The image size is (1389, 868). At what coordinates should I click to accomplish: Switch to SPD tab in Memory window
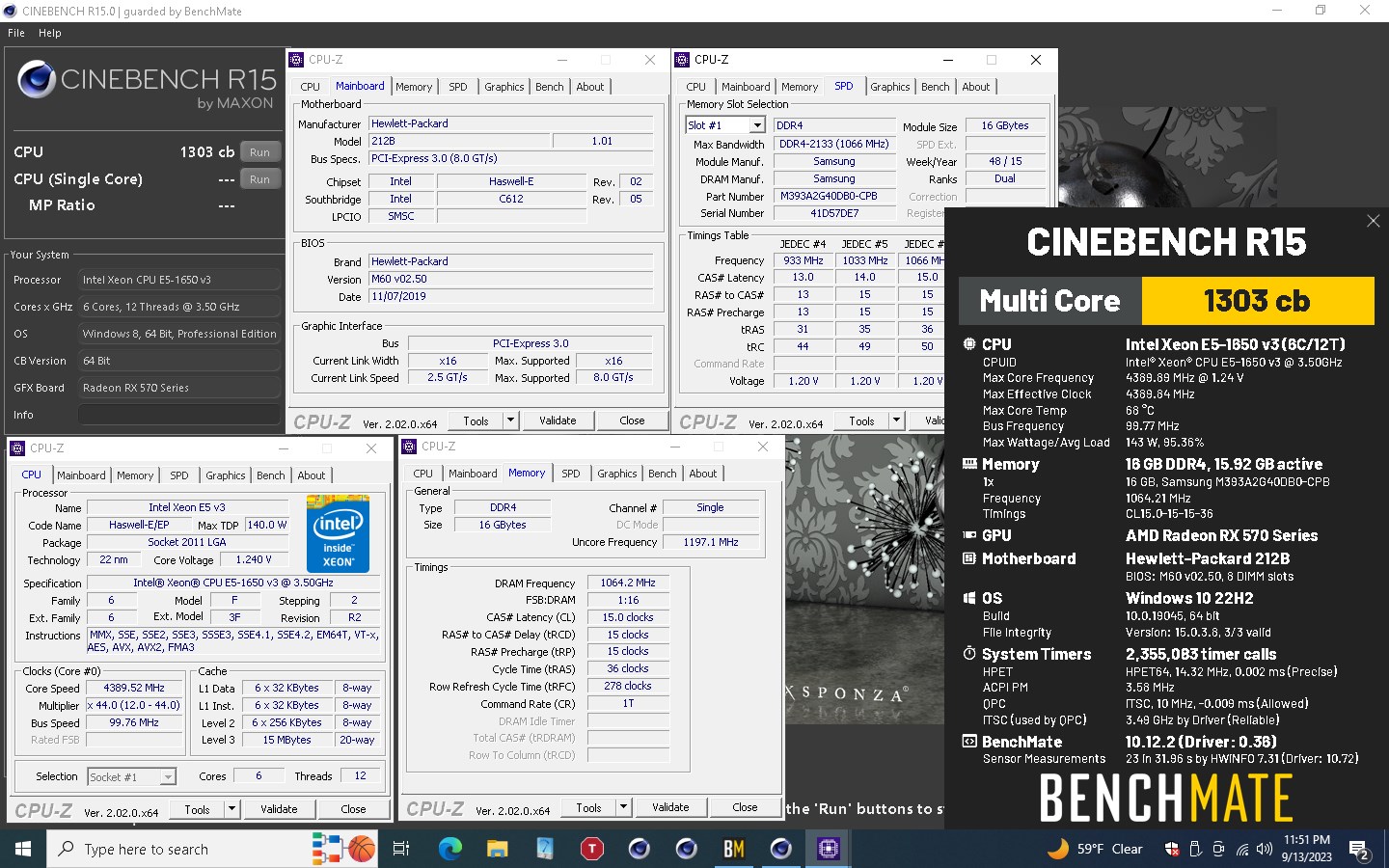click(571, 474)
